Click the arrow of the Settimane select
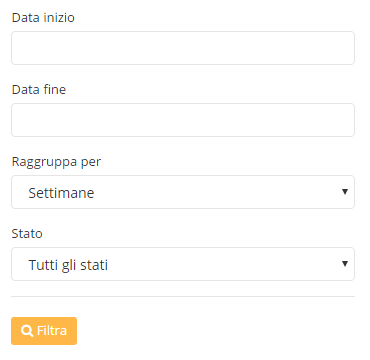The height and width of the screenshot is (360, 370). 345,192
